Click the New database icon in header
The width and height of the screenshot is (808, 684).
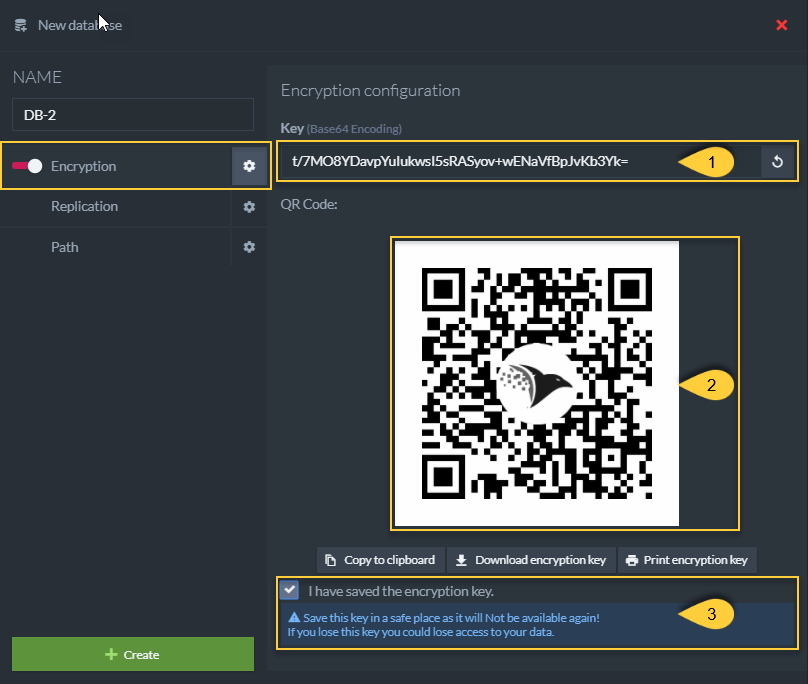21,25
